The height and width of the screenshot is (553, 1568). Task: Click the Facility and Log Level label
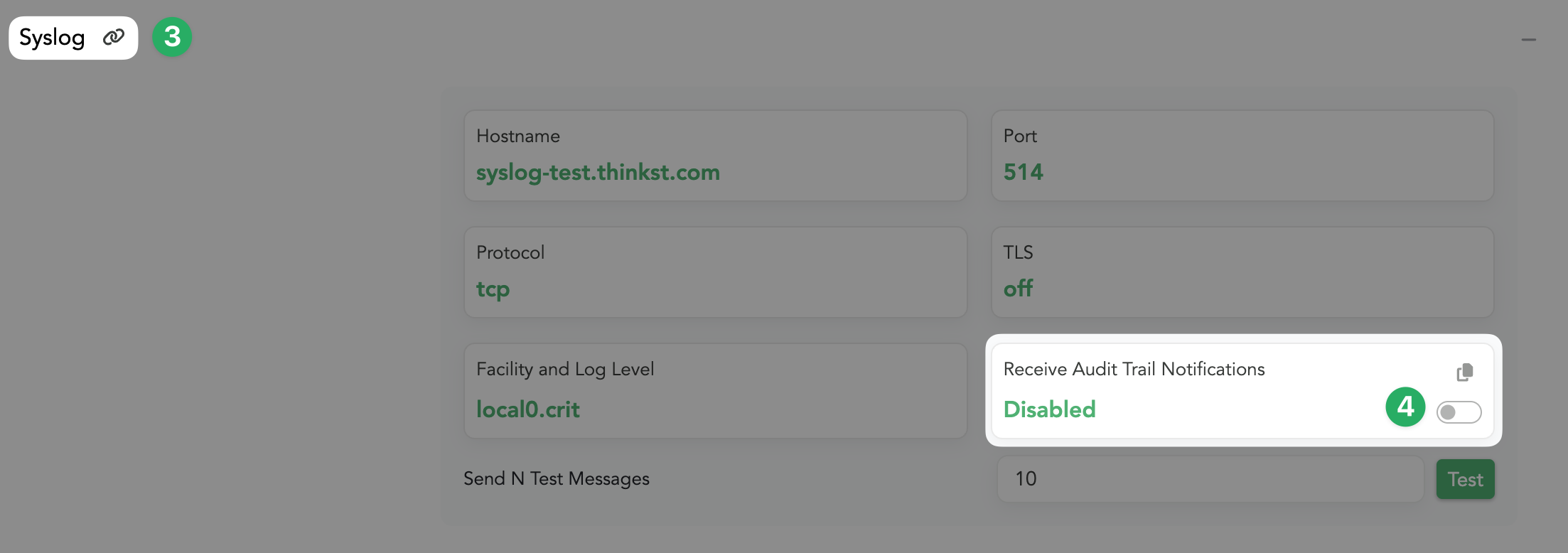[564, 370]
